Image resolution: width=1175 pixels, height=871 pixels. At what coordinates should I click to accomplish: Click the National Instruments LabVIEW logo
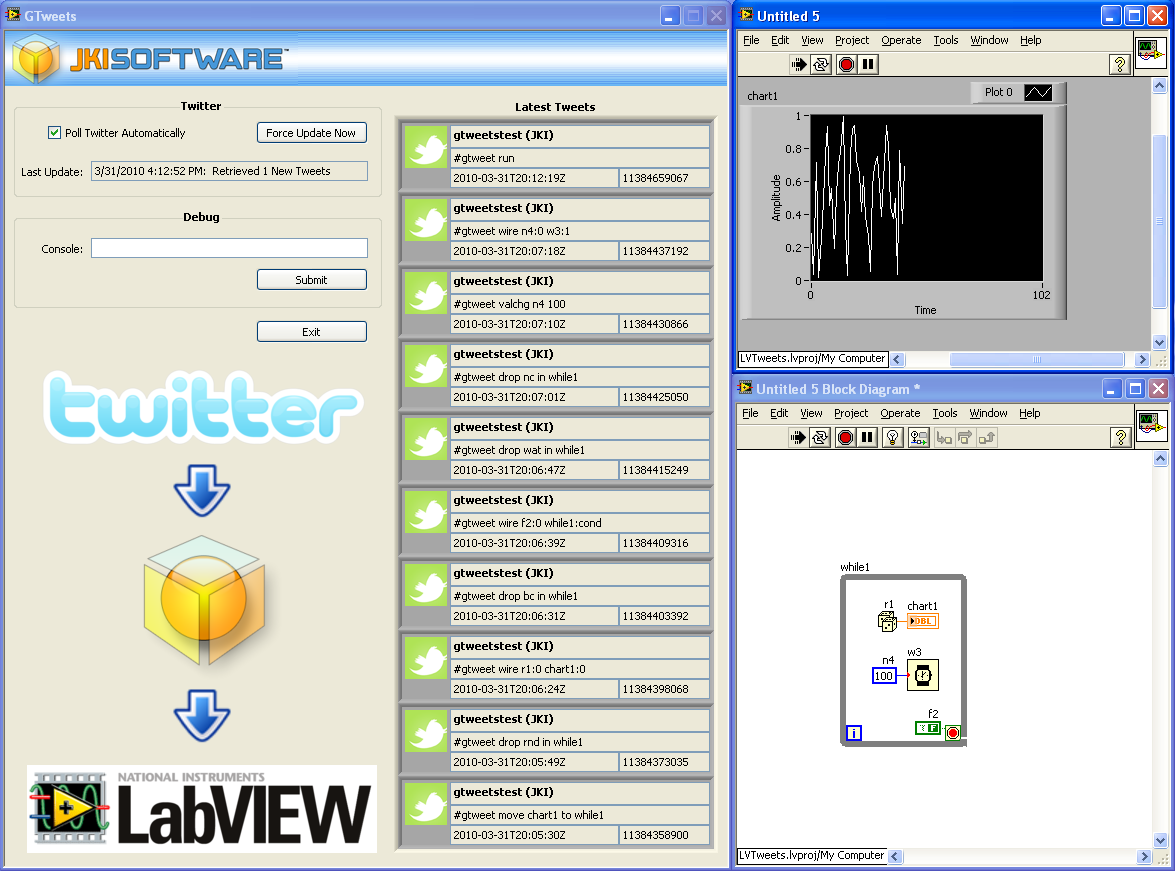click(x=202, y=809)
